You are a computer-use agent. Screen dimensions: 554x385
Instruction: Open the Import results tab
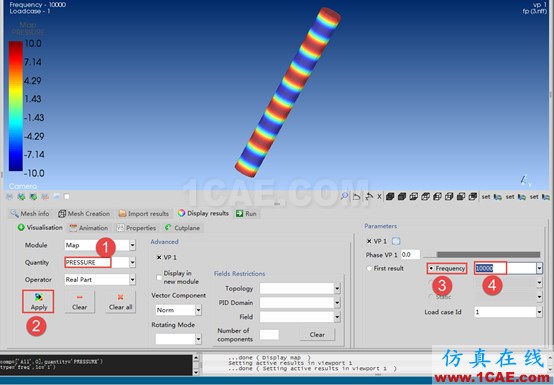(x=144, y=213)
